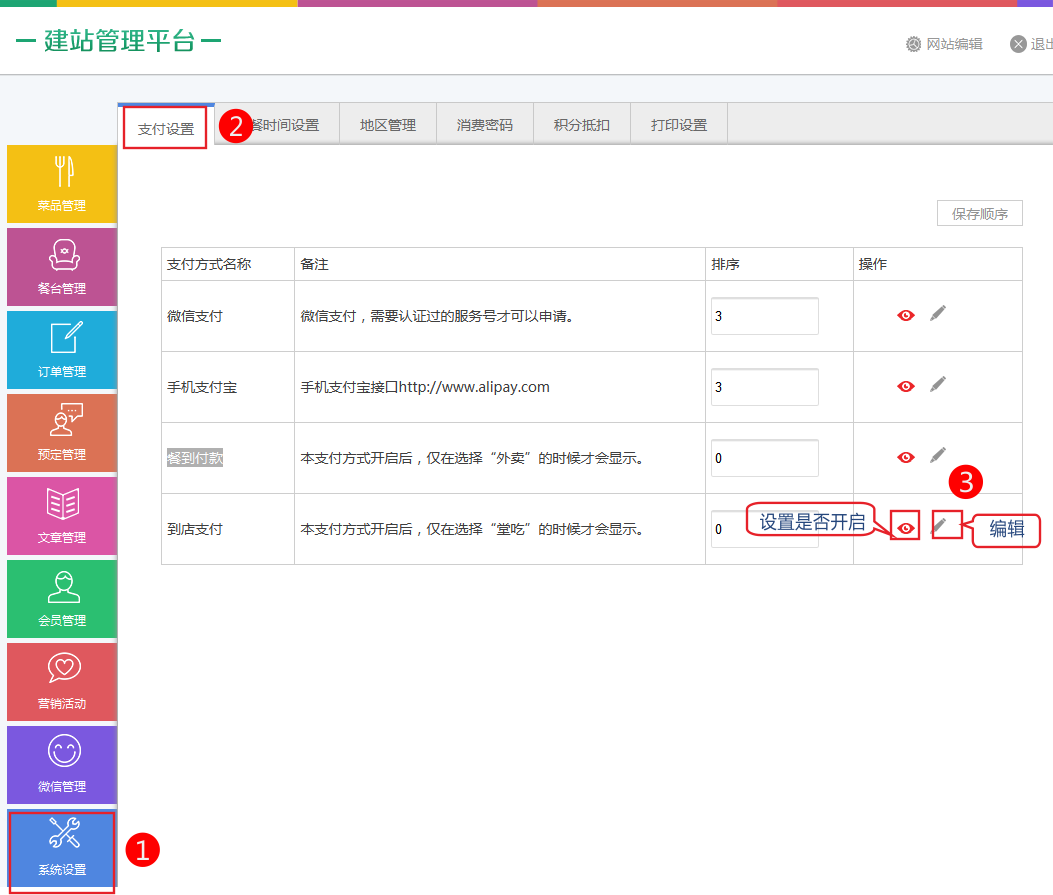Screen dimensions: 1053x895
Task: Switch to the 地区管理 tab
Action: click(x=388, y=125)
